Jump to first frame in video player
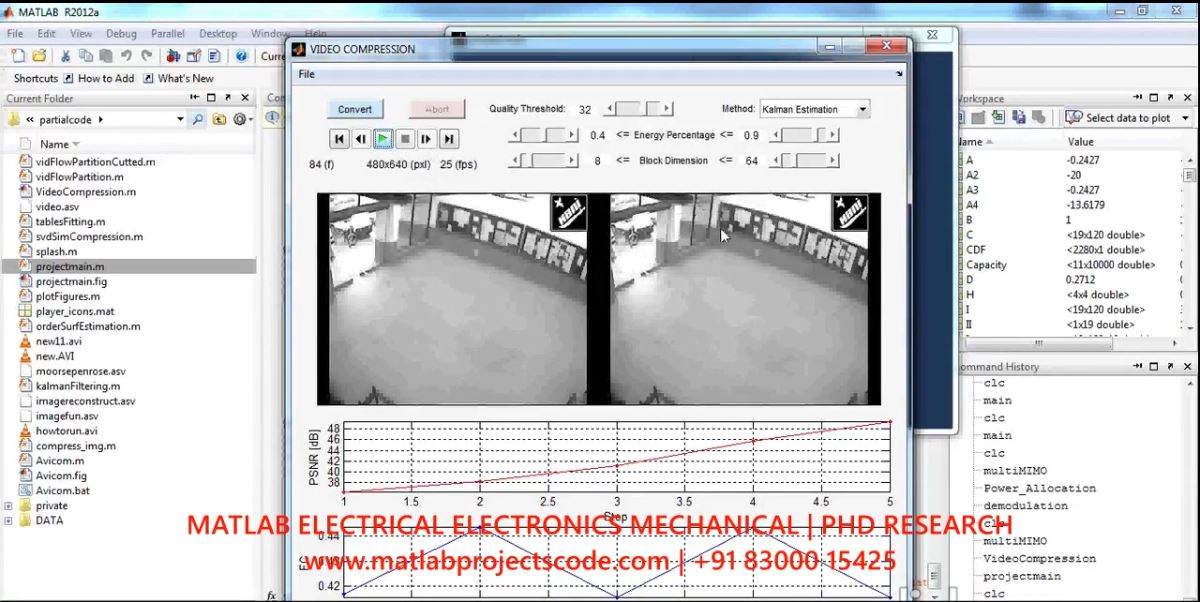Viewport: 1200px width, 602px height. pyautogui.click(x=340, y=139)
